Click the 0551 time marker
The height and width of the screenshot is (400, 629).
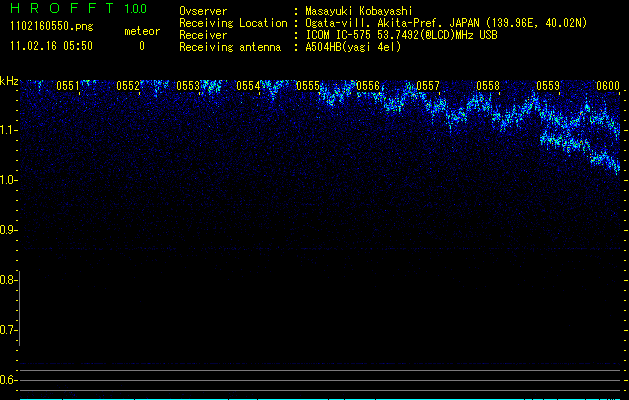click(x=68, y=86)
